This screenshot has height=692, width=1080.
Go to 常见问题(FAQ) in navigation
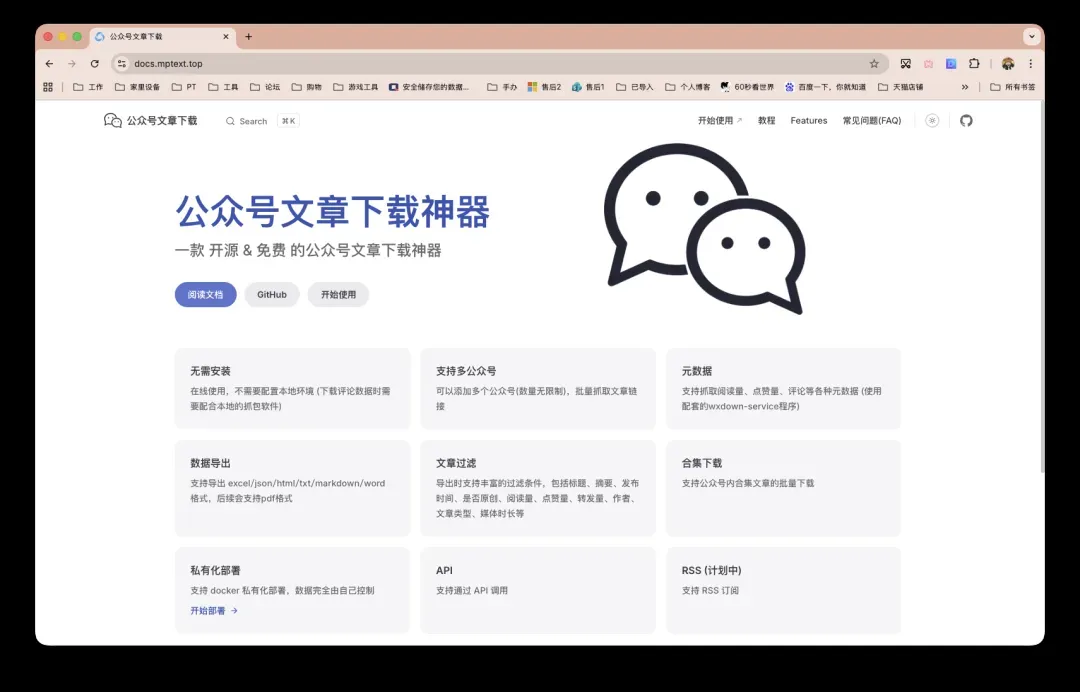tap(871, 121)
